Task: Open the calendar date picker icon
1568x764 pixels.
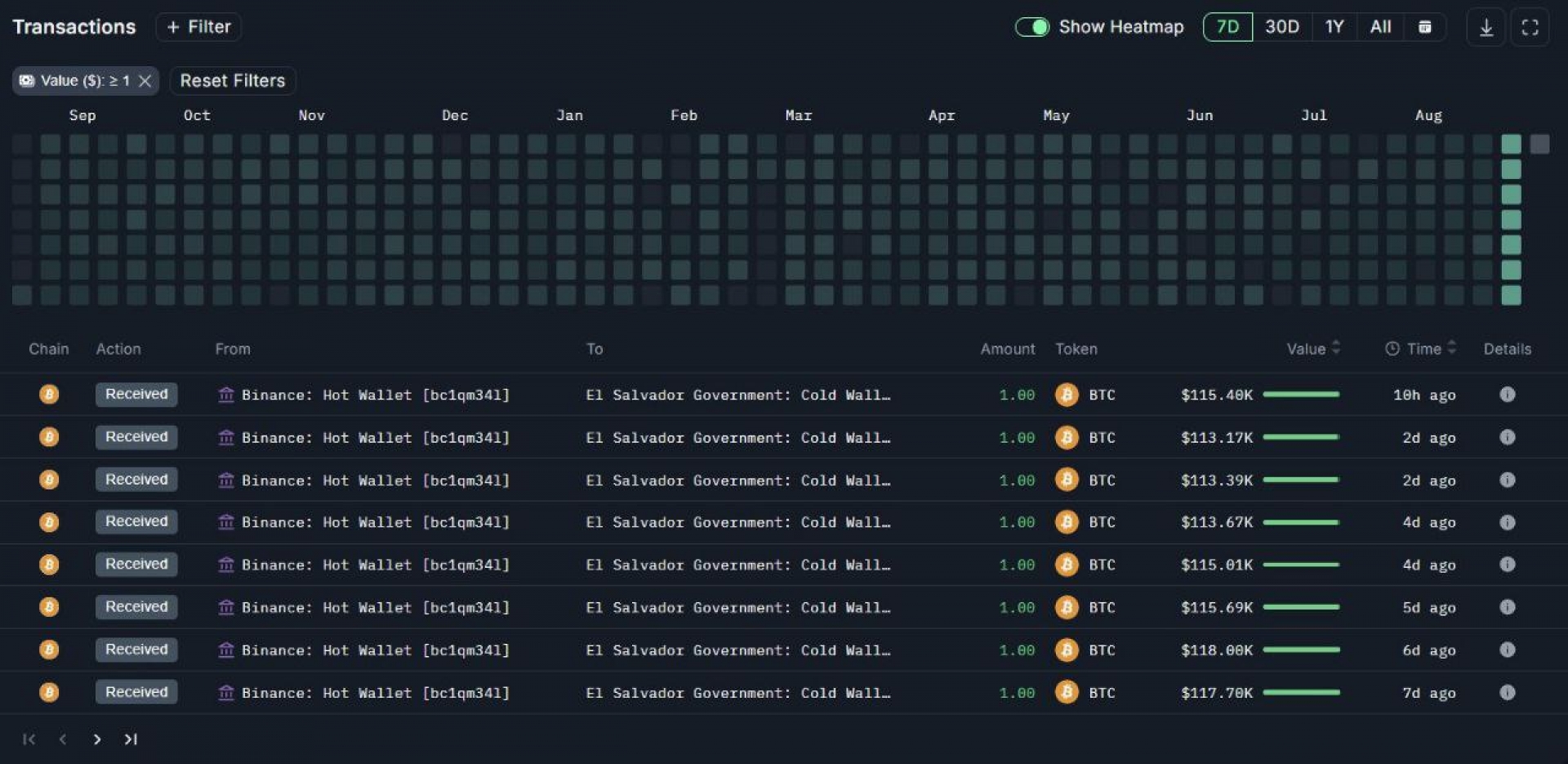Action: (x=1424, y=27)
